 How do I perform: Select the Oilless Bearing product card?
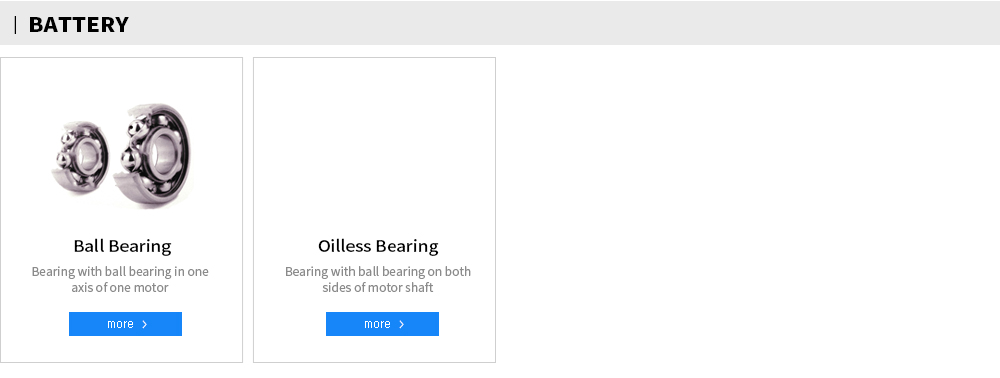pos(374,210)
